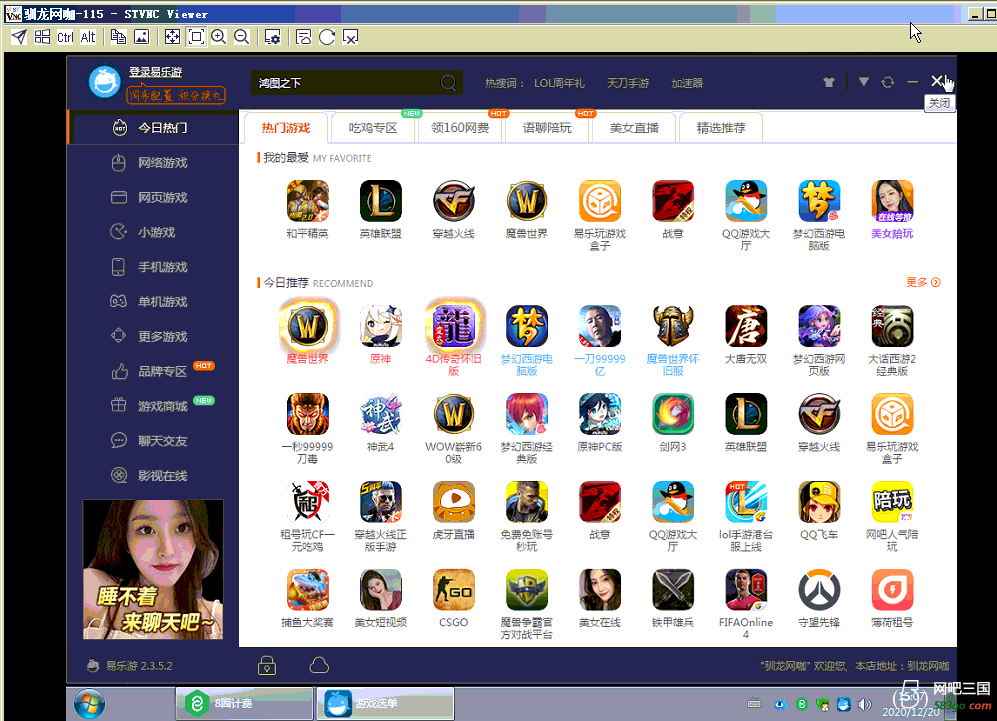Select 热门游戏 tab
This screenshot has height=721, width=997.
285,128
